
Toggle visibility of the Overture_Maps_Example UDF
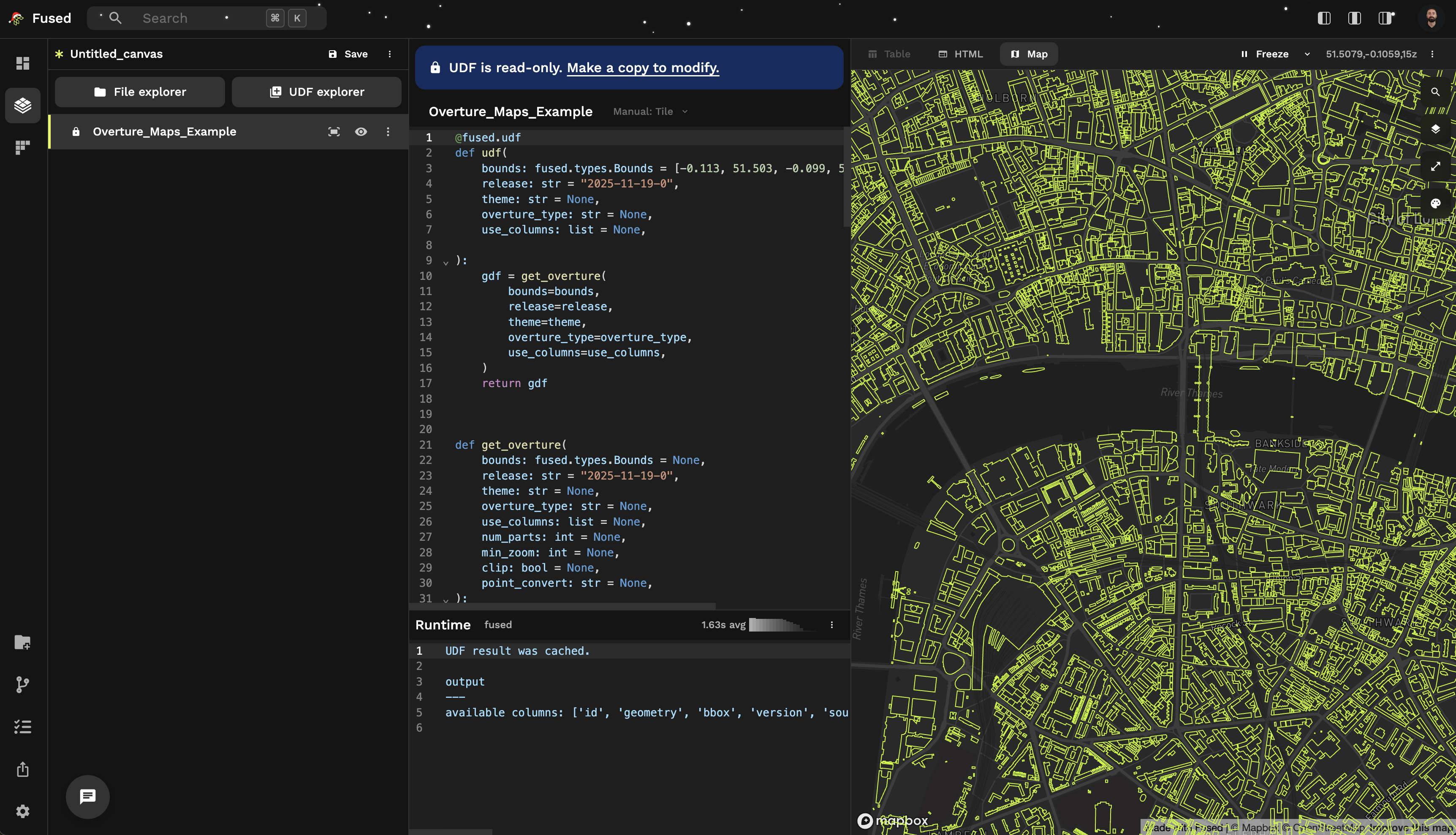pyautogui.click(x=361, y=131)
